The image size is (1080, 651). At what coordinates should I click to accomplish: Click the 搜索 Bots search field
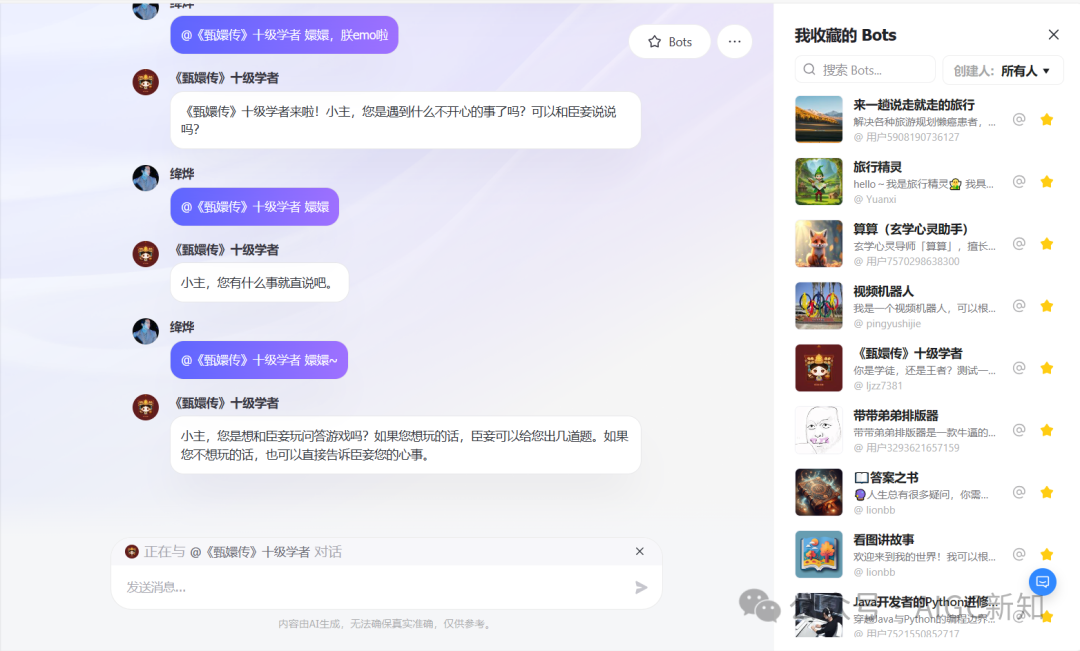tap(865, 70)
